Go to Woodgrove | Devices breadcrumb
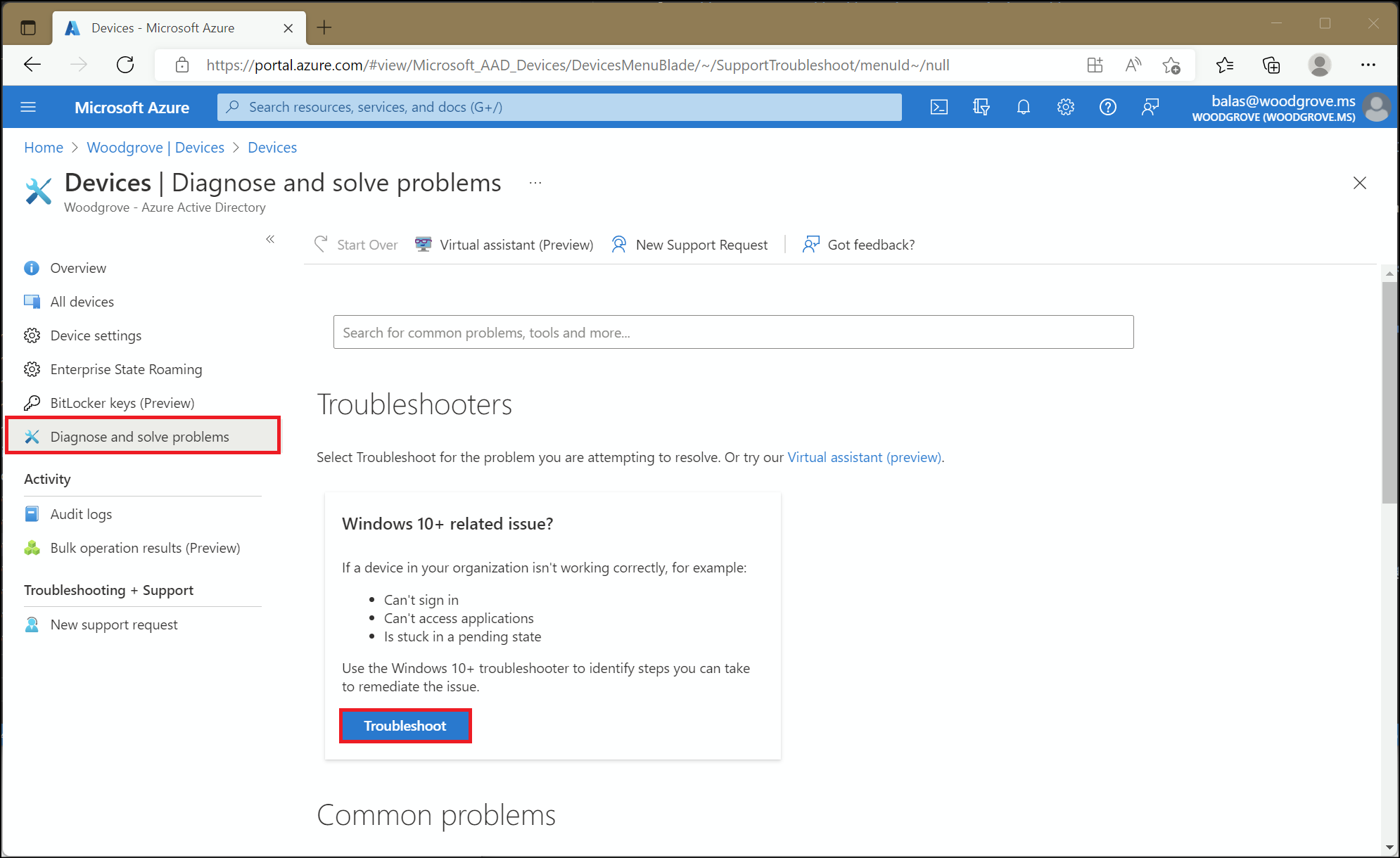 point(155,148)
